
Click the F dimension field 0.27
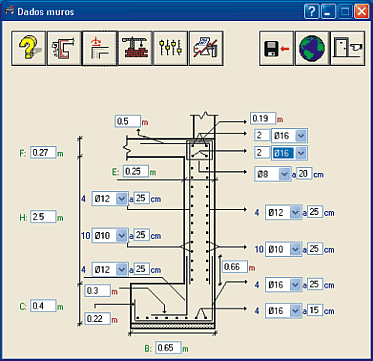(43, 153)
